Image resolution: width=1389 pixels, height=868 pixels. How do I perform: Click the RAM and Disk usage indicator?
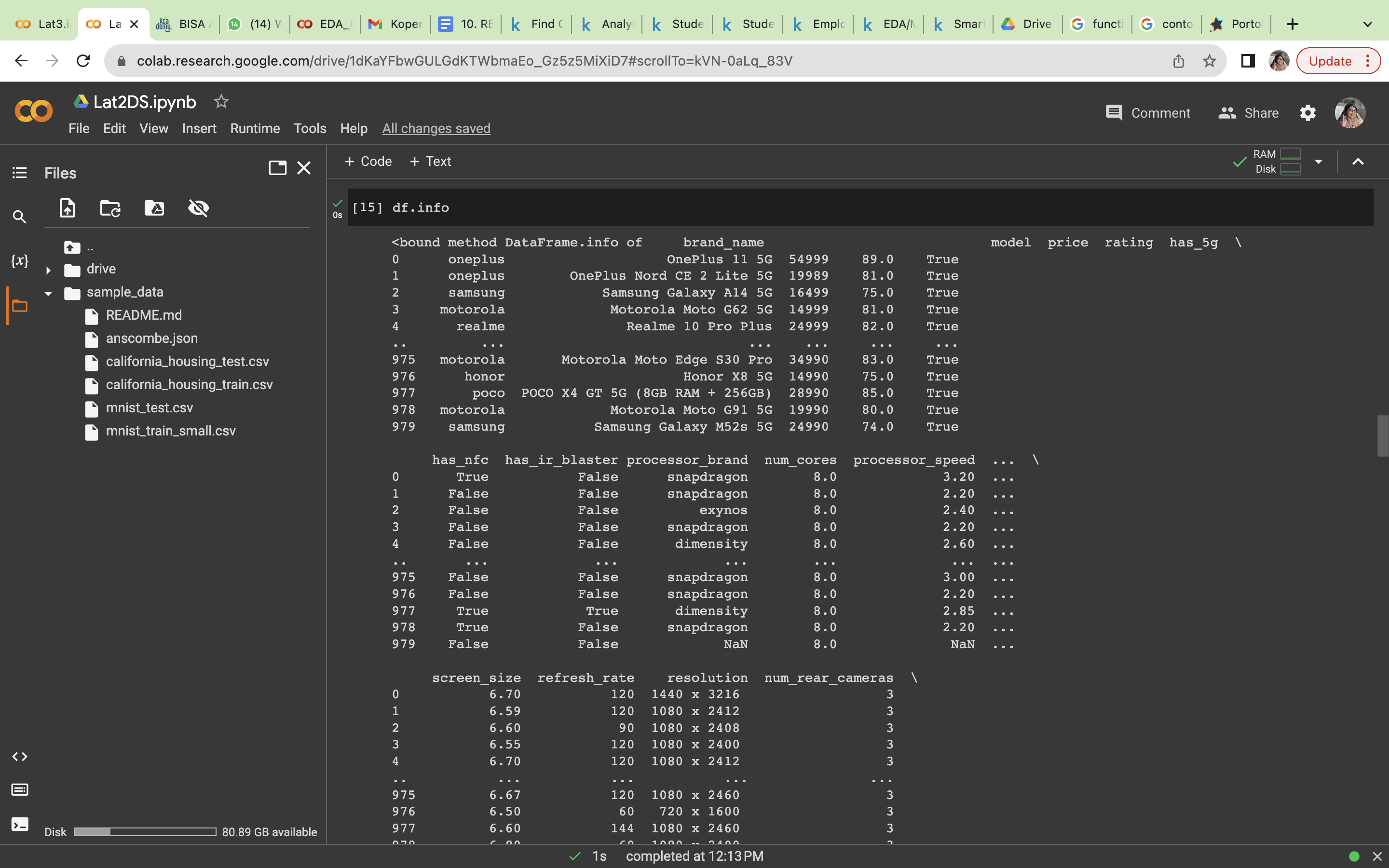pos(1277,162)
